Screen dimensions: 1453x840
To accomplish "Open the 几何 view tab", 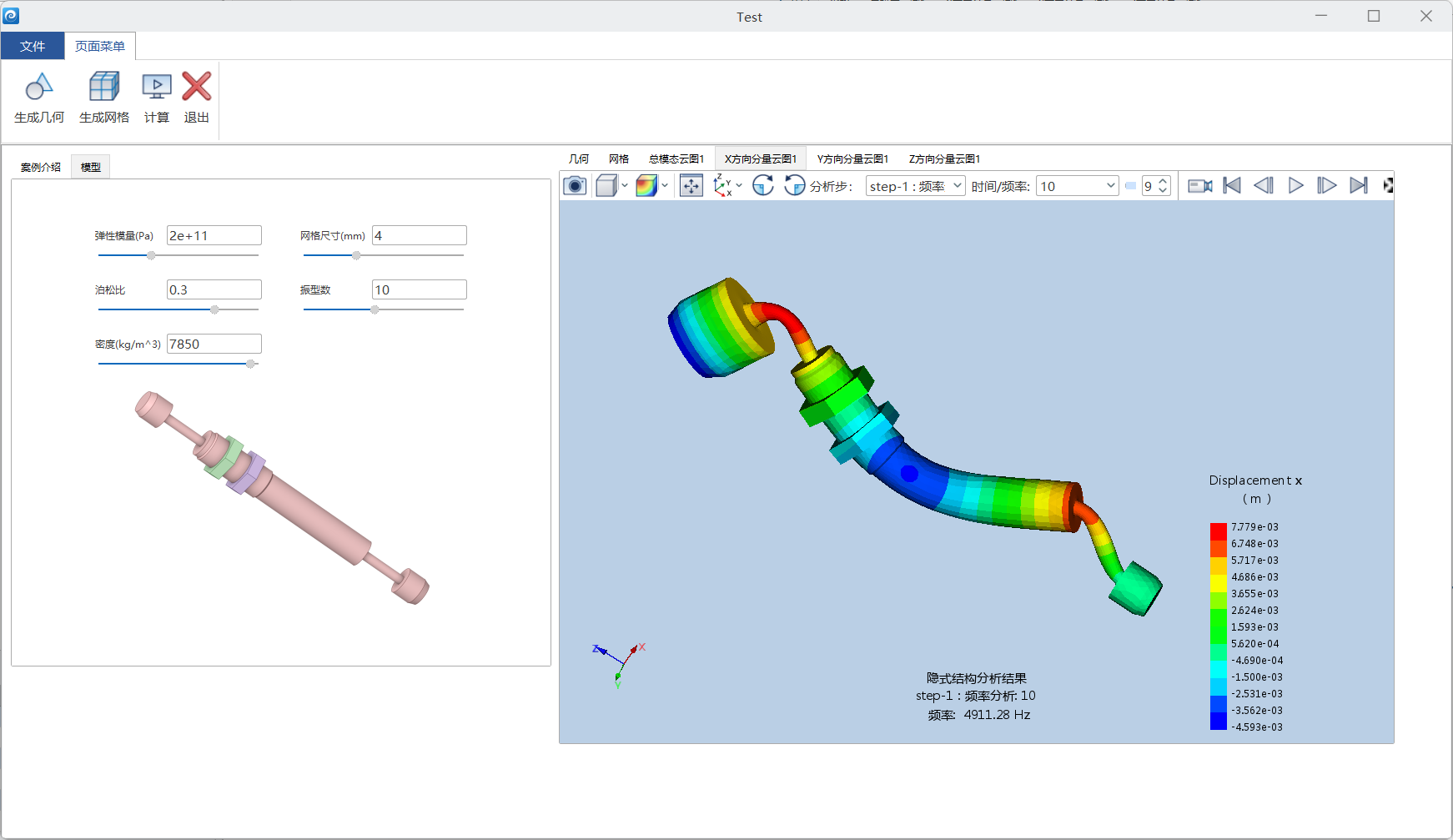I will pos(579,158).
